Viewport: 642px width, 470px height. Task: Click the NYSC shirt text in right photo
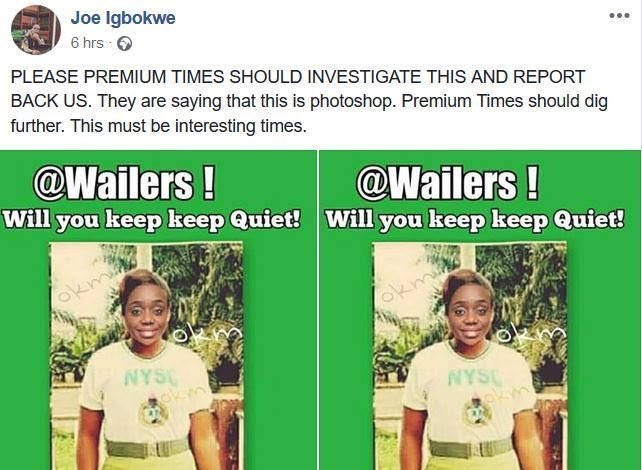(474, 377)
